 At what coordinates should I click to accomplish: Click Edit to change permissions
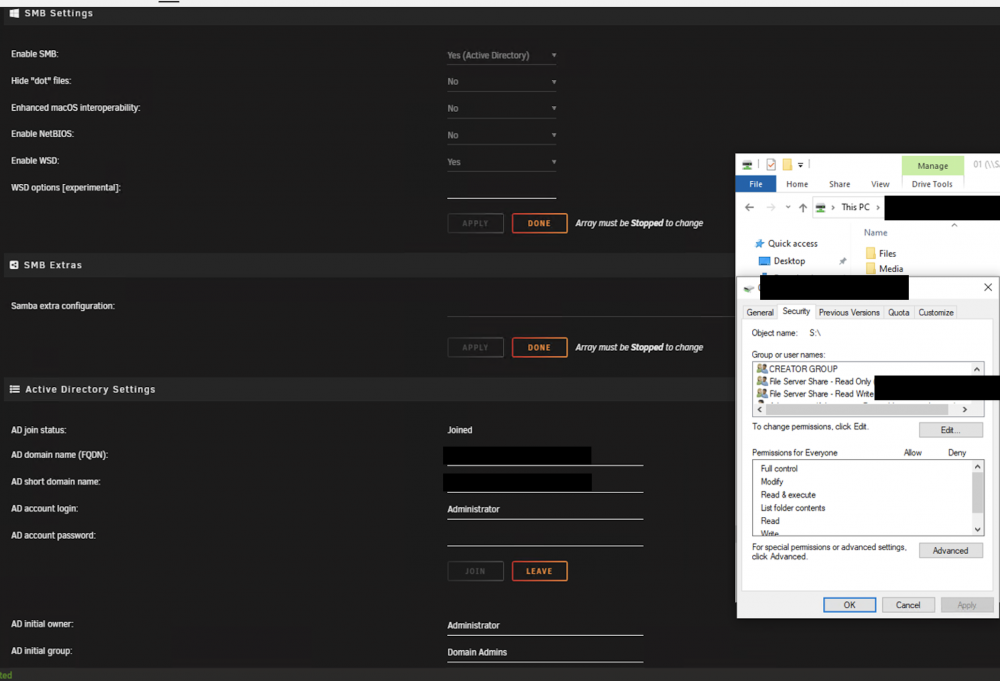pos(950,430)
